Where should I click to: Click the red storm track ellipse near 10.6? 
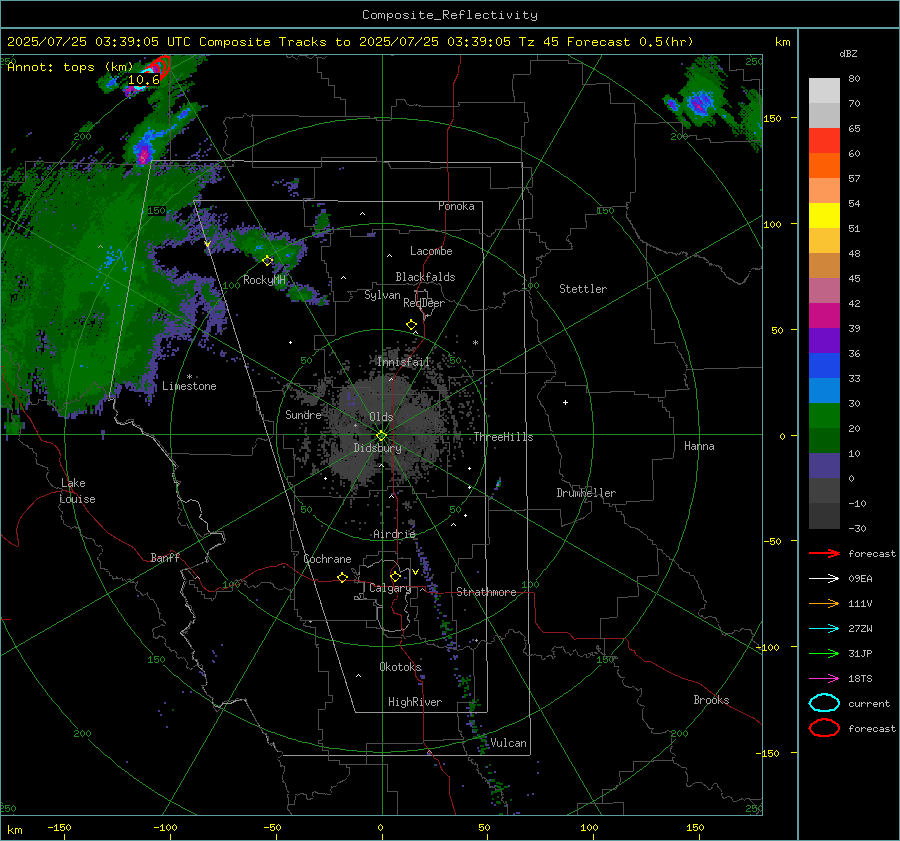click(159, 67)
